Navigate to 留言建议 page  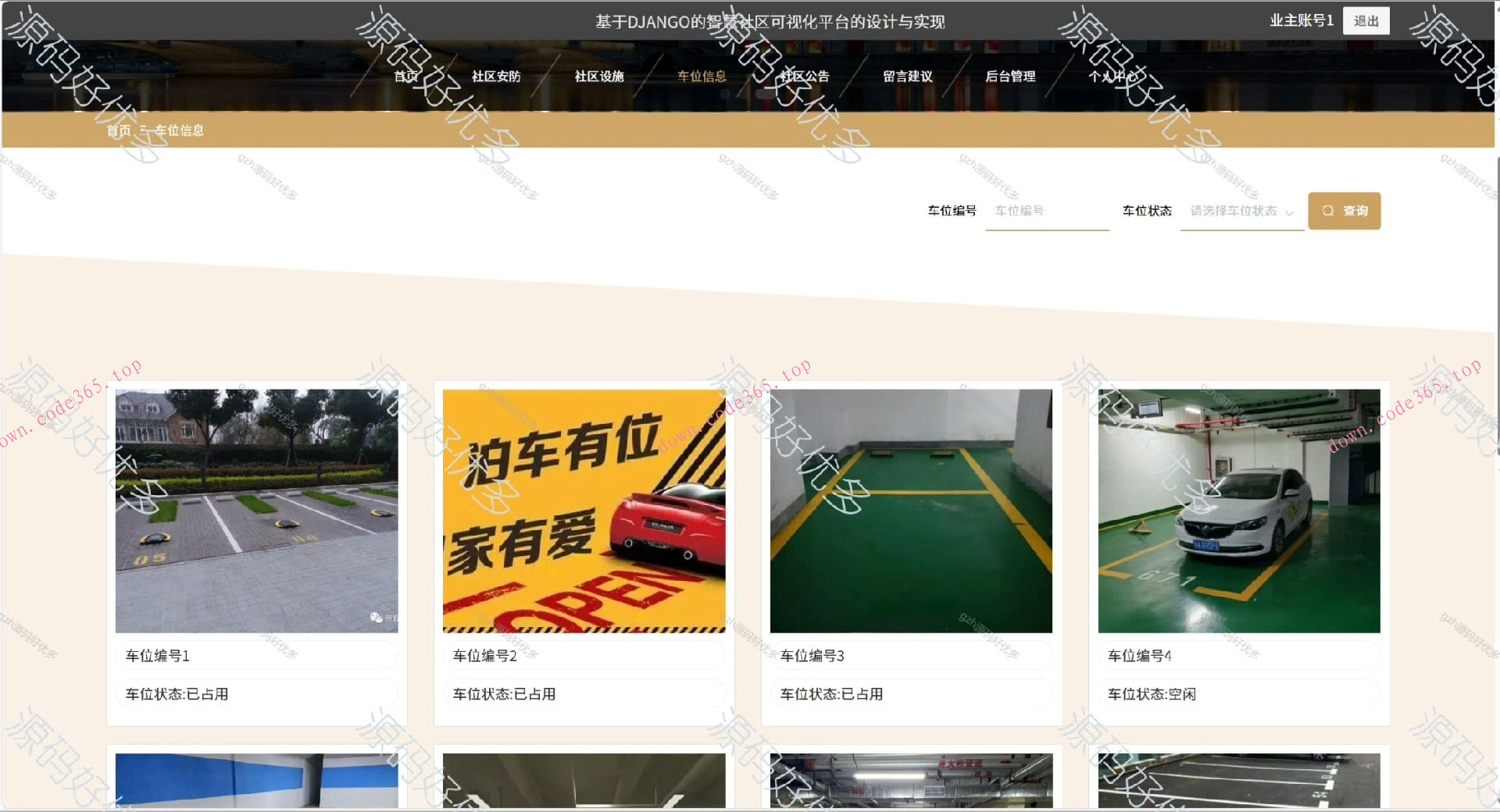coord(907,77)
